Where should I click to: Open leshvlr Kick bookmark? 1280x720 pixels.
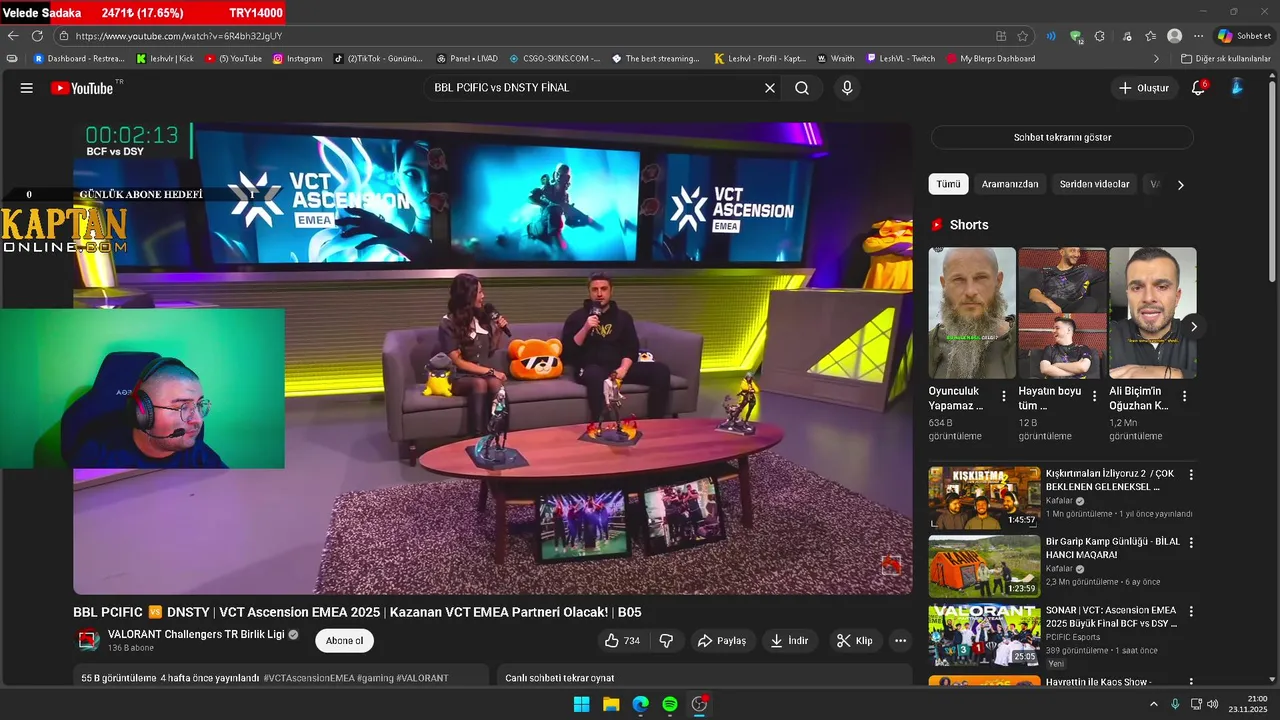point(166,59)
